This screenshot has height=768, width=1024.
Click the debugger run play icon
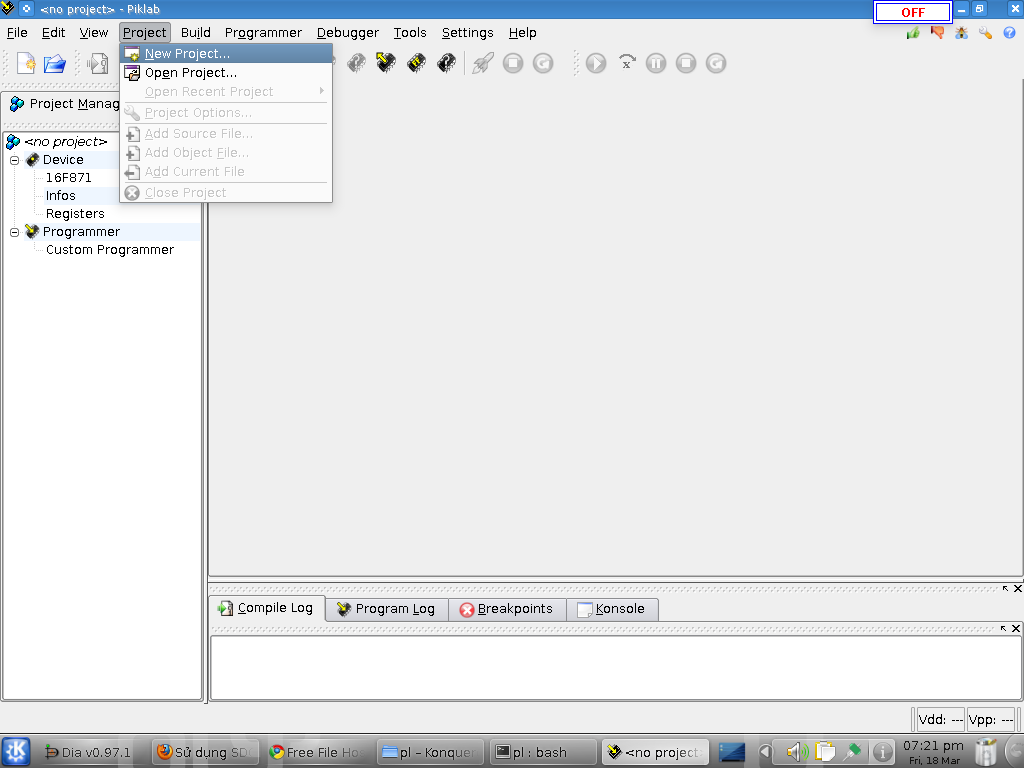(596, 63)
